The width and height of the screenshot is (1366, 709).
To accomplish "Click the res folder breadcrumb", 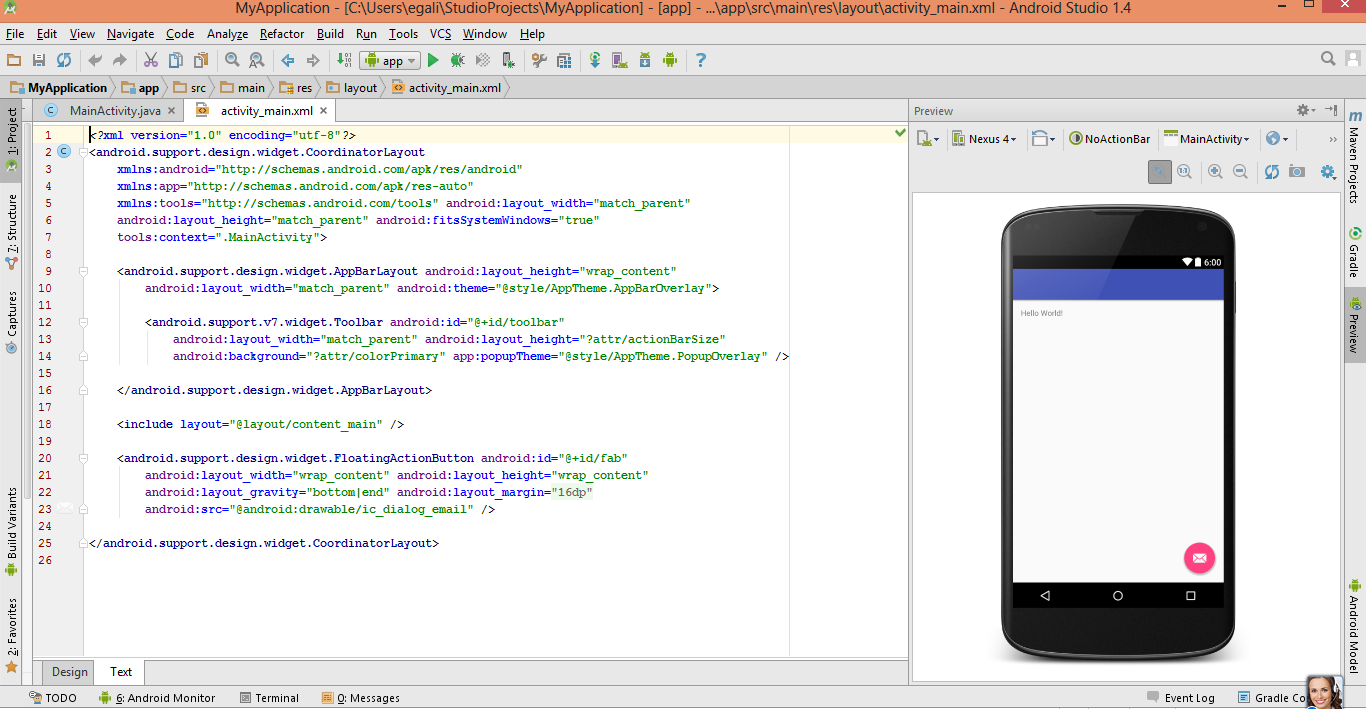I will (297, 88).
